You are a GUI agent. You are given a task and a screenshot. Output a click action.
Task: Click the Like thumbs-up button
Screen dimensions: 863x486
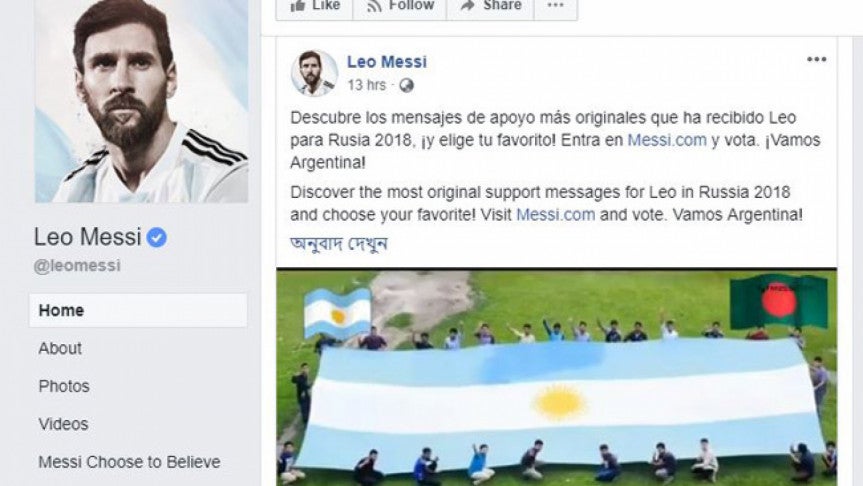[314, 7]
